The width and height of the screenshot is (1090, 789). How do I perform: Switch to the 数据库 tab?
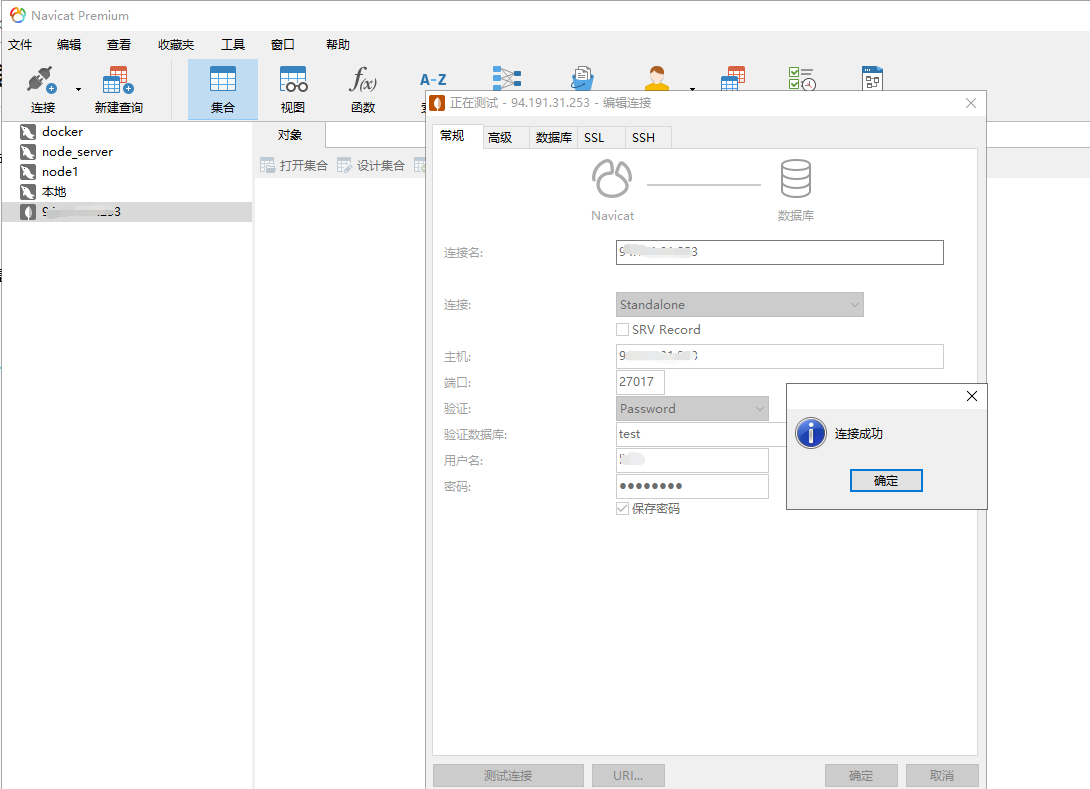pos(553,138)
